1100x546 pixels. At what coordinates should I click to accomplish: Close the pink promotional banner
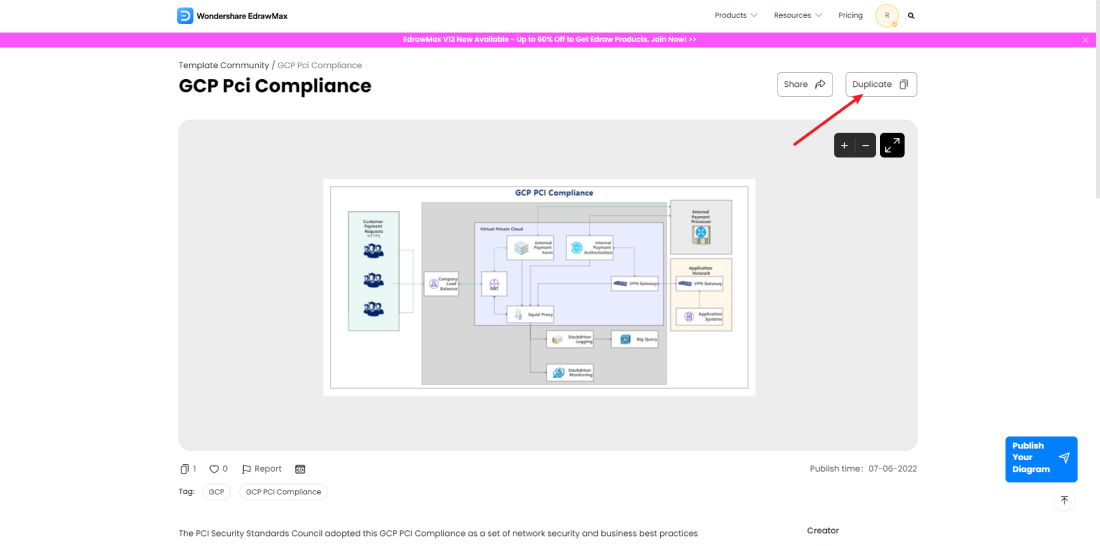(x=1085, y=40)
